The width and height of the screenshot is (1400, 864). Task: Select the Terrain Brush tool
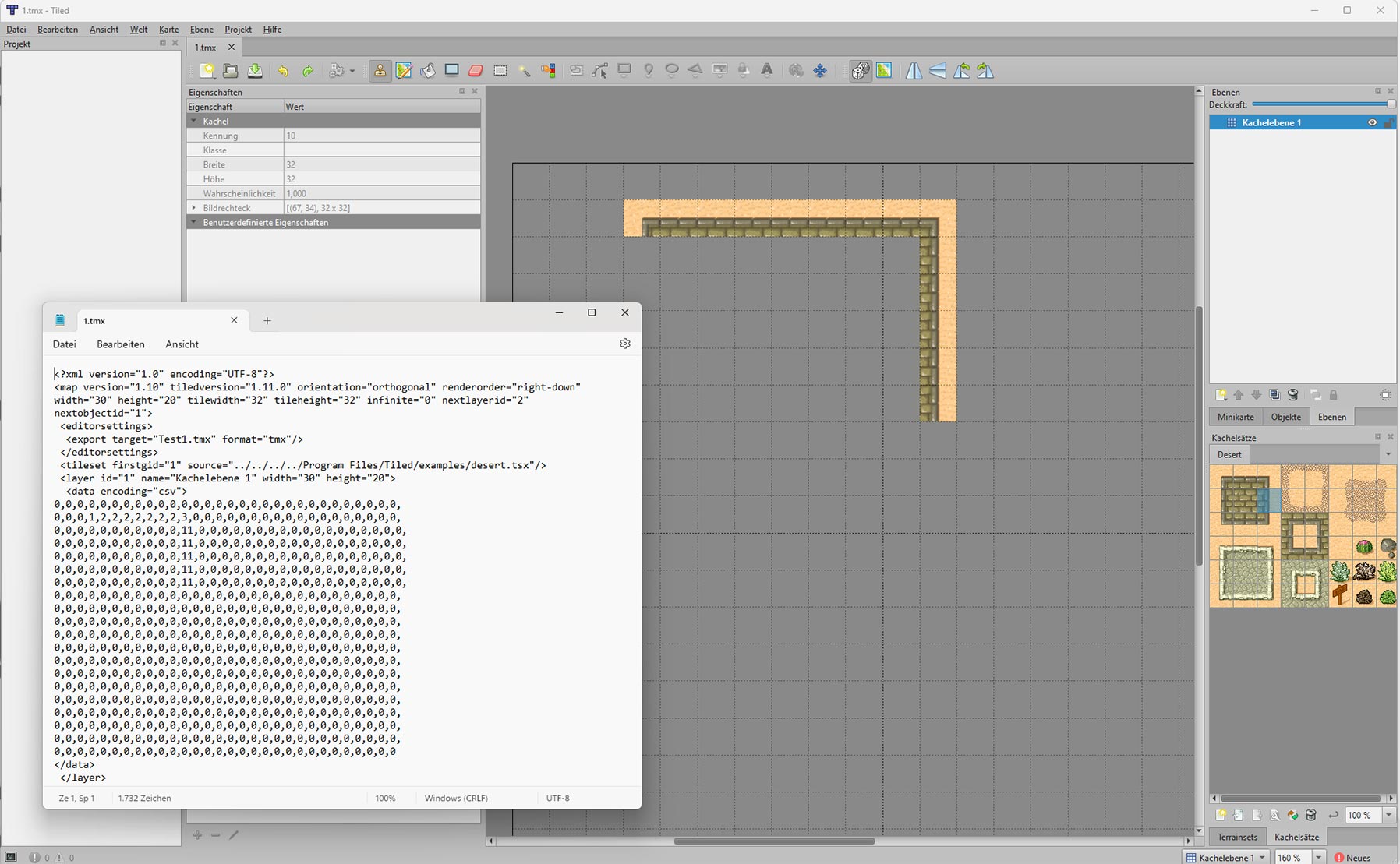(x=404, y=71)
